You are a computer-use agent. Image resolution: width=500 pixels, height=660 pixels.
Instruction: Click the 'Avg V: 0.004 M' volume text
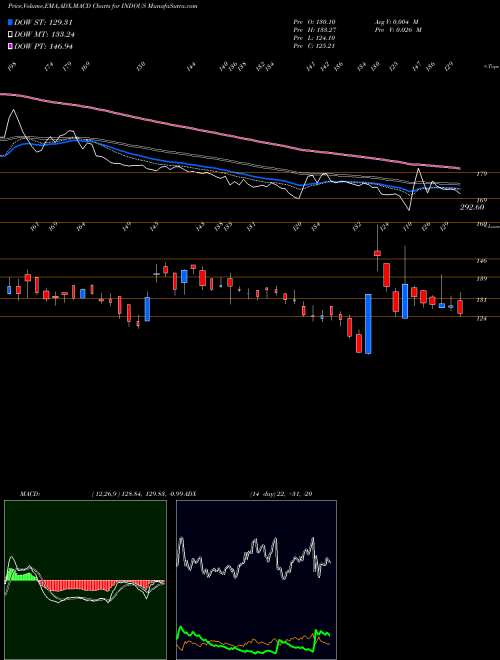coord(396,22)
